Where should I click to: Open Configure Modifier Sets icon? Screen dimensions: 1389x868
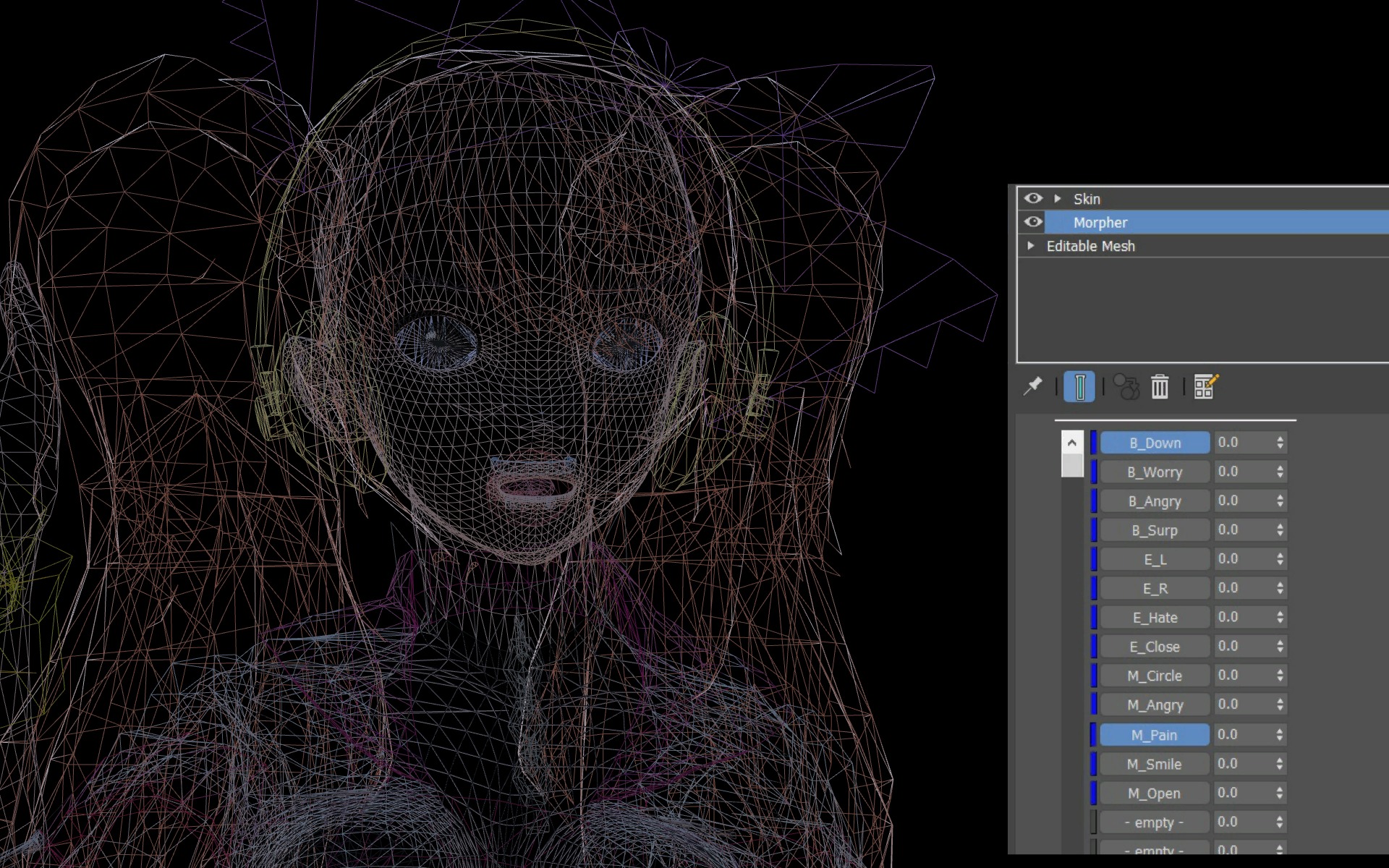[x=1205, y=387]
